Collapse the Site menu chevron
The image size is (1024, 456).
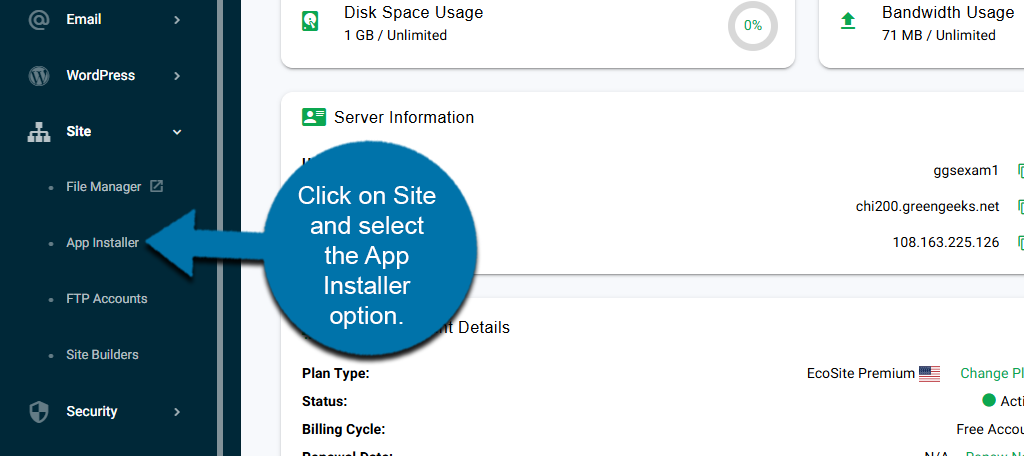(177, 131)
